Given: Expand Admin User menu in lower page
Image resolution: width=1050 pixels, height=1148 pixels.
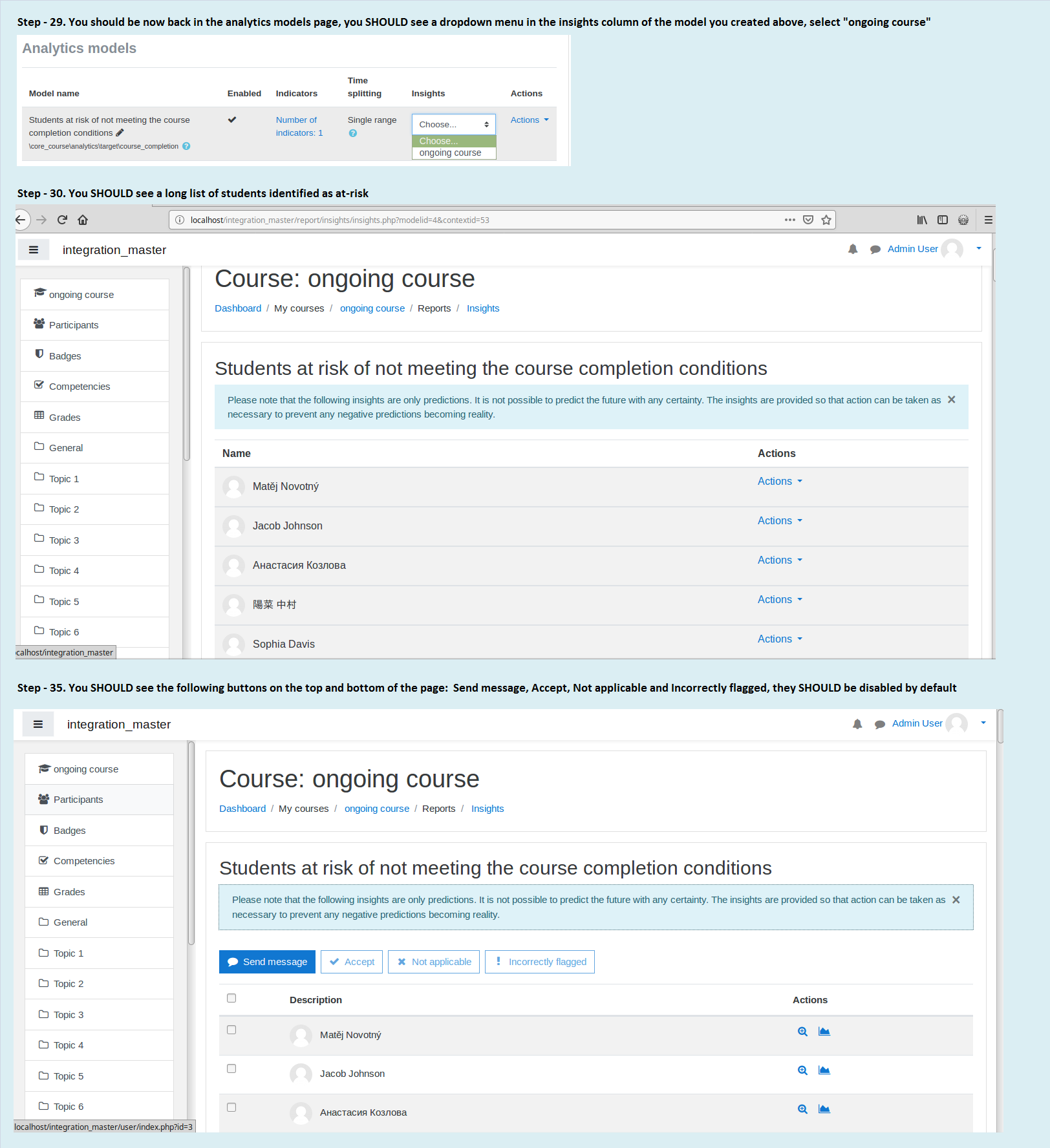Looking at the screenshot, I should [983, 723].
